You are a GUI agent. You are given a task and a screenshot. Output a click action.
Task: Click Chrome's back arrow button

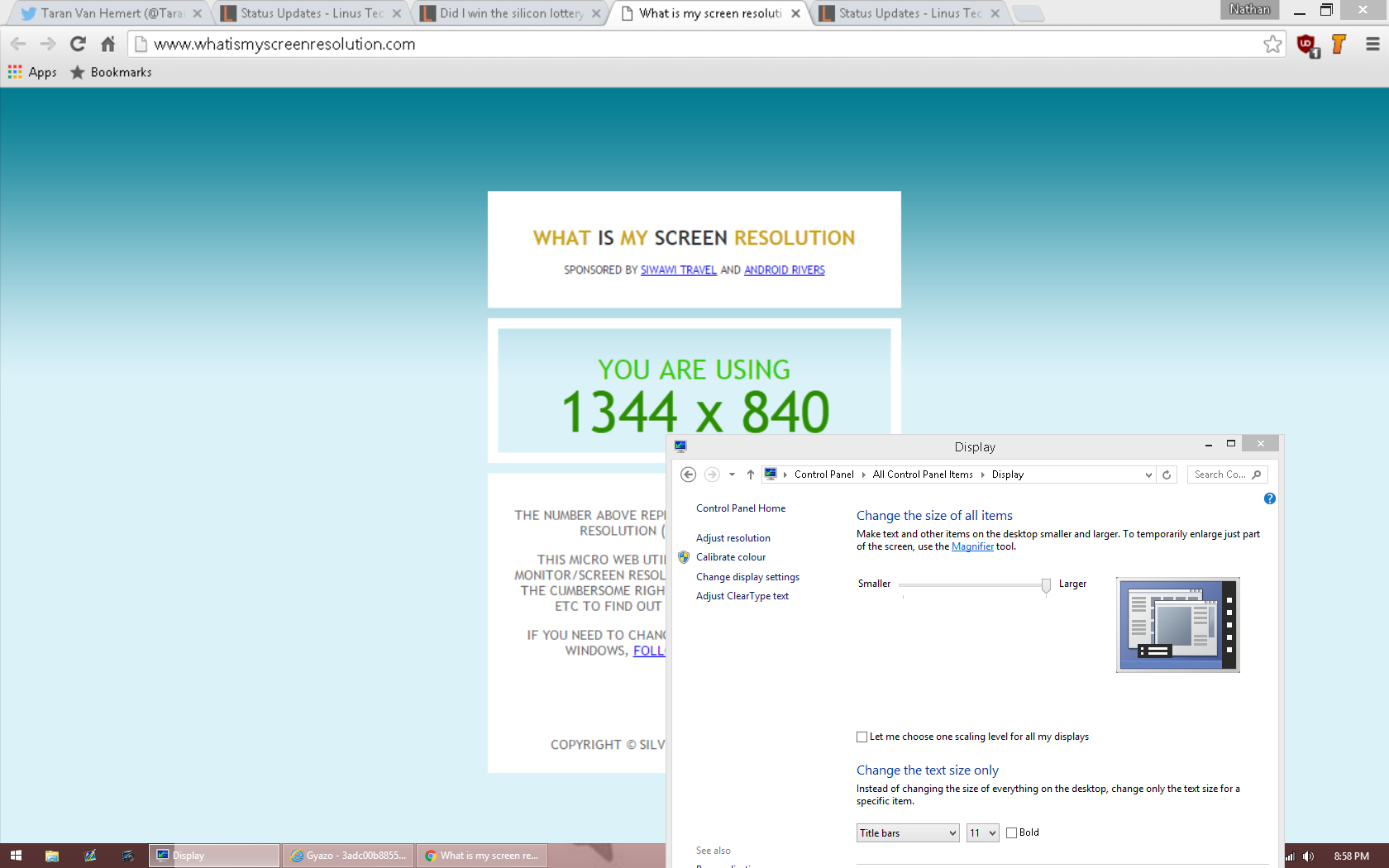[18, 44]
